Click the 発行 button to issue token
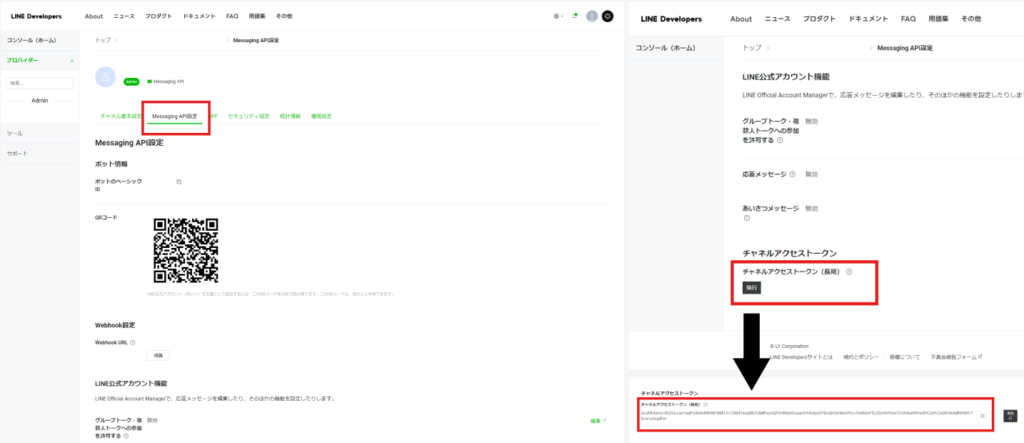Image resolution: width=1024 pixels, height=443 pixels. pos(751,287)
